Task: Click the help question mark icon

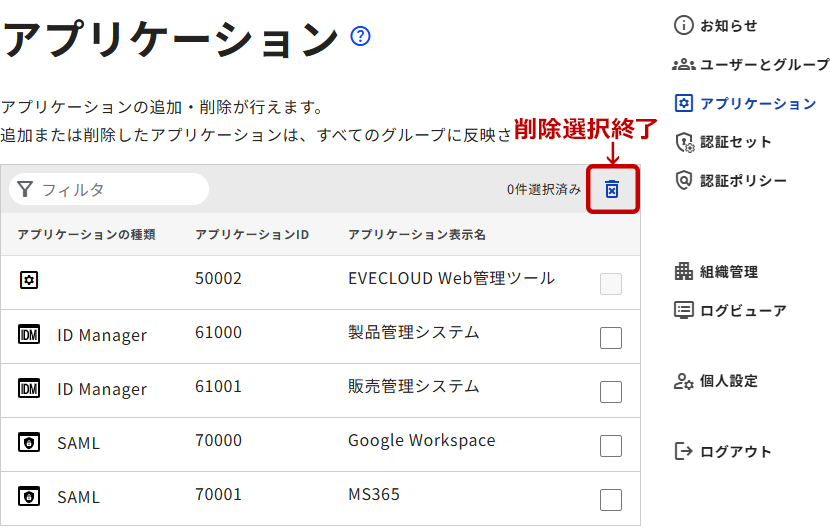Action: (361, 37)
